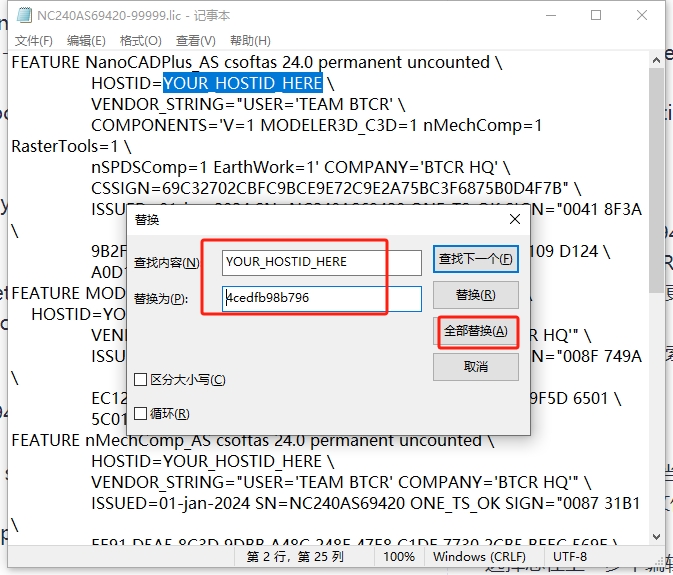Click status bar 第 2 行, 第 25 列
This screenshot has height=575, width=673.
coord(295,557)
